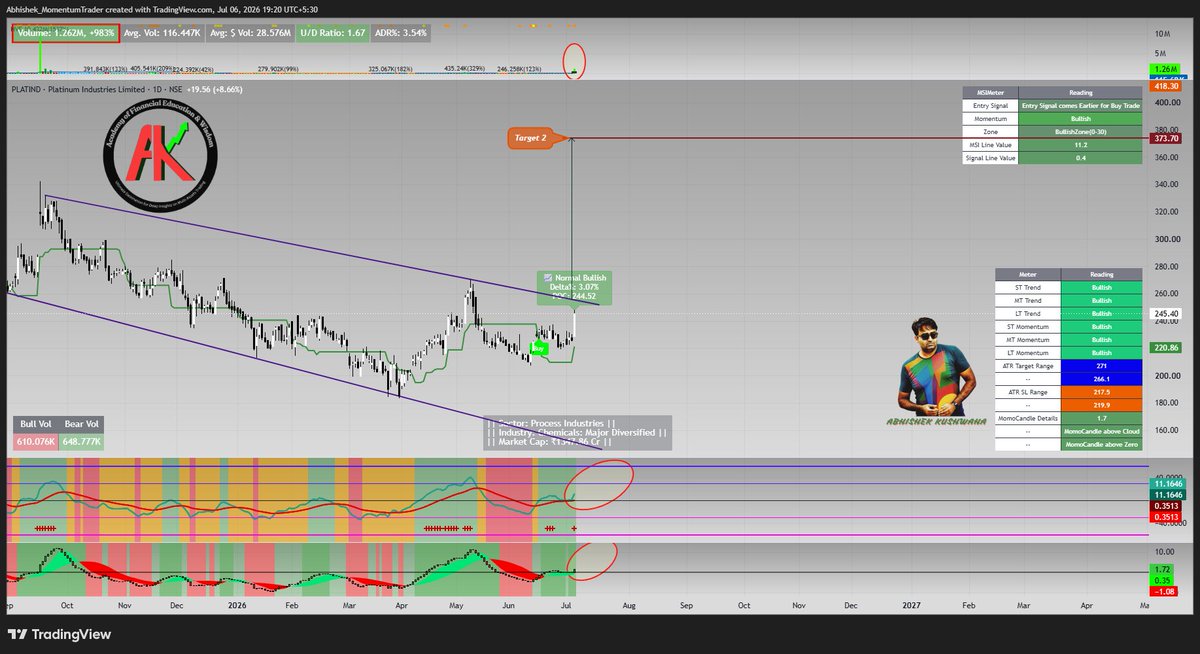The height and width of the screenshot is (654, 1200).
Task: Click the 'MomoCandle above Cloud' cell
Action: (x=1101, y=431)
